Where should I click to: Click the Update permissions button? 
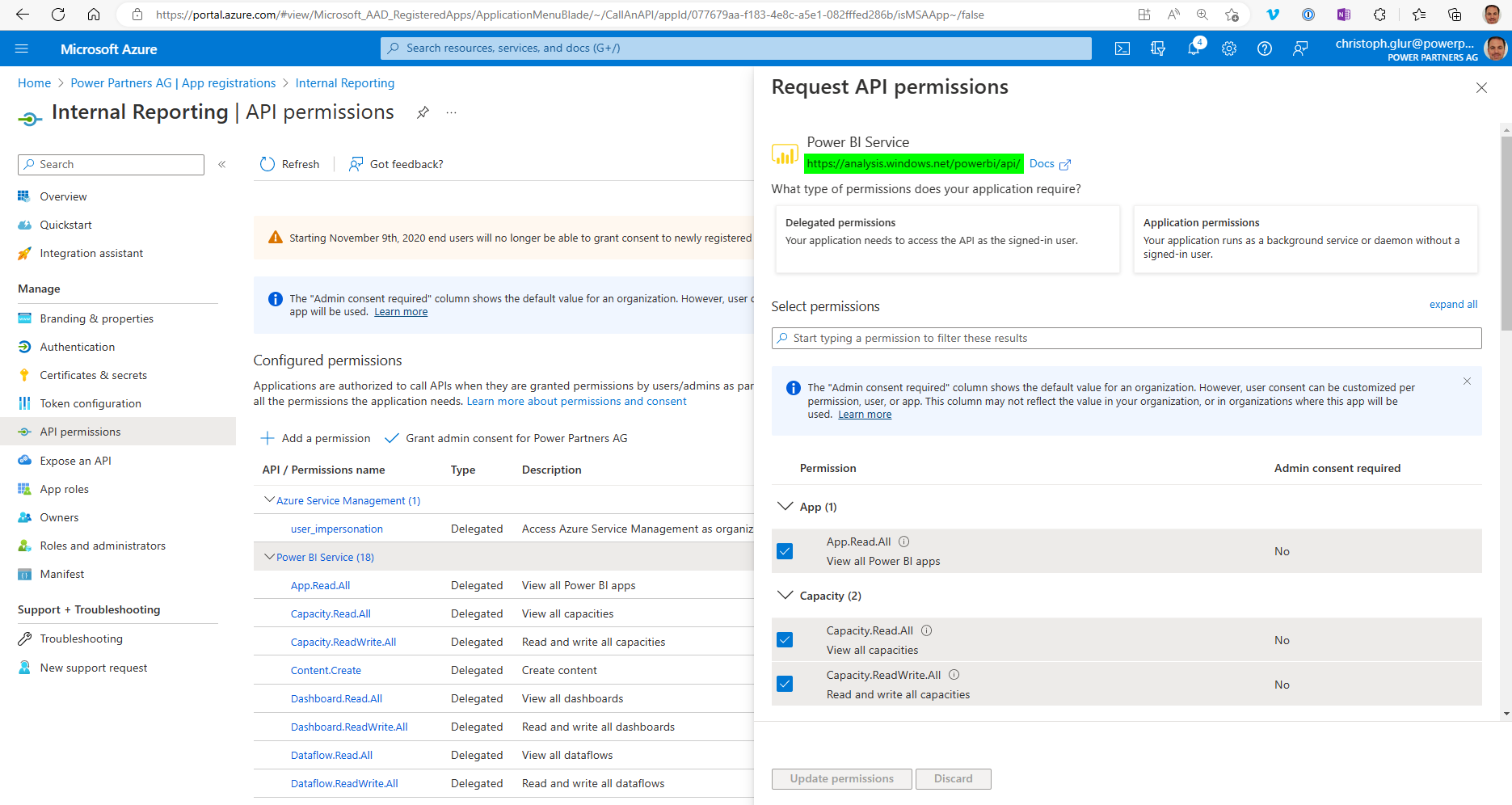click(841, 778)
